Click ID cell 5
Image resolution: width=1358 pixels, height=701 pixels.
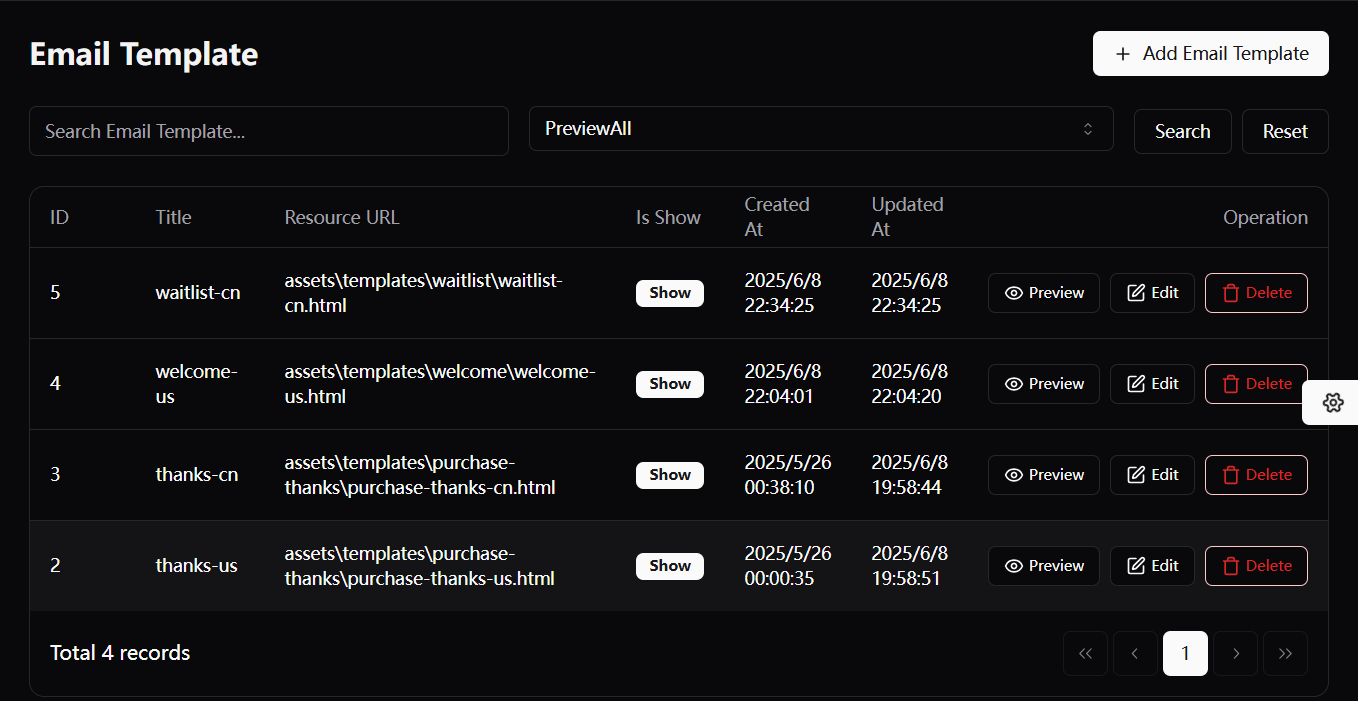55,293
